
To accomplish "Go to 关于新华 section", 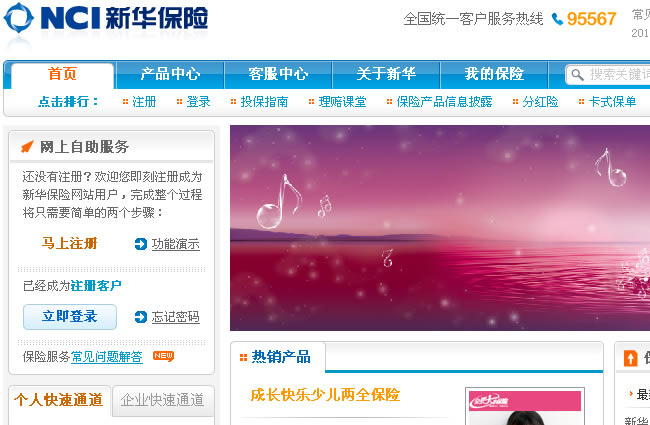I will click(x=386, y=75).
